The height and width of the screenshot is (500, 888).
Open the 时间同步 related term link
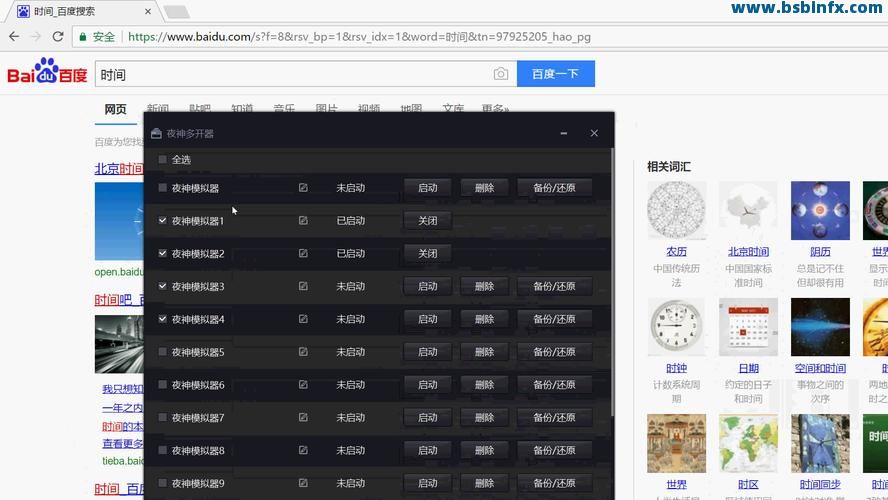[820, 484]
